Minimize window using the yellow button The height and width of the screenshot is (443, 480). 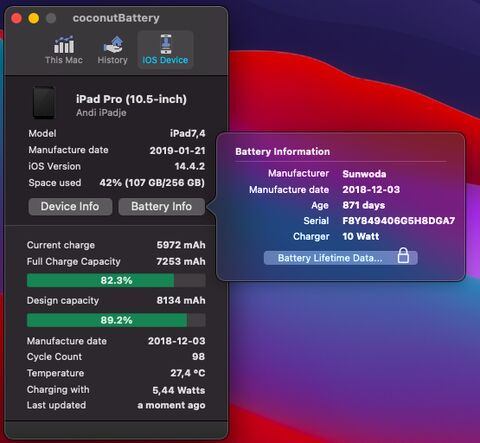34,18
